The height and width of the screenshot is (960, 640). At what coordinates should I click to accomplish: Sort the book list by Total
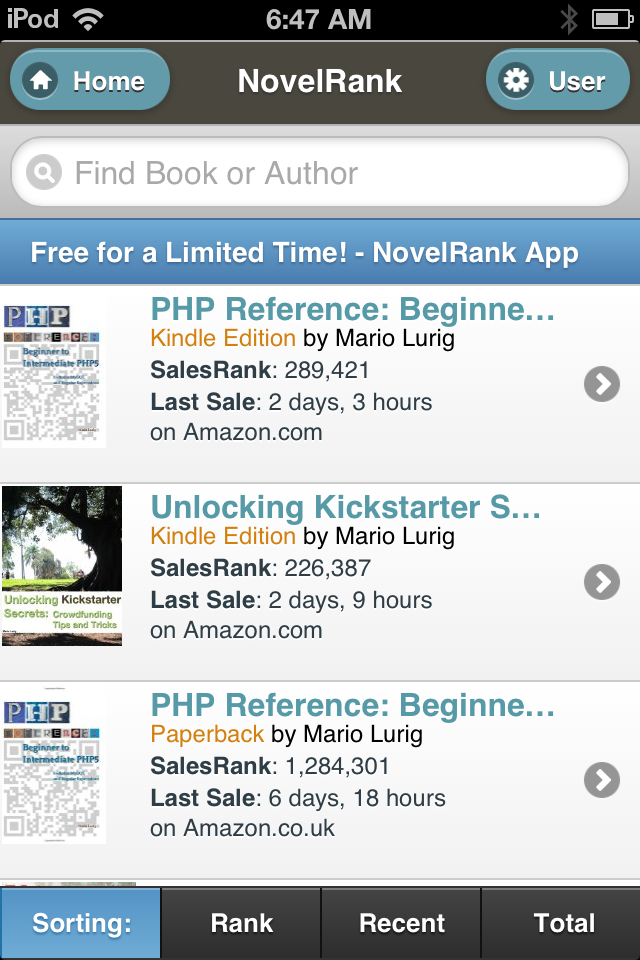tap(562, 923)
